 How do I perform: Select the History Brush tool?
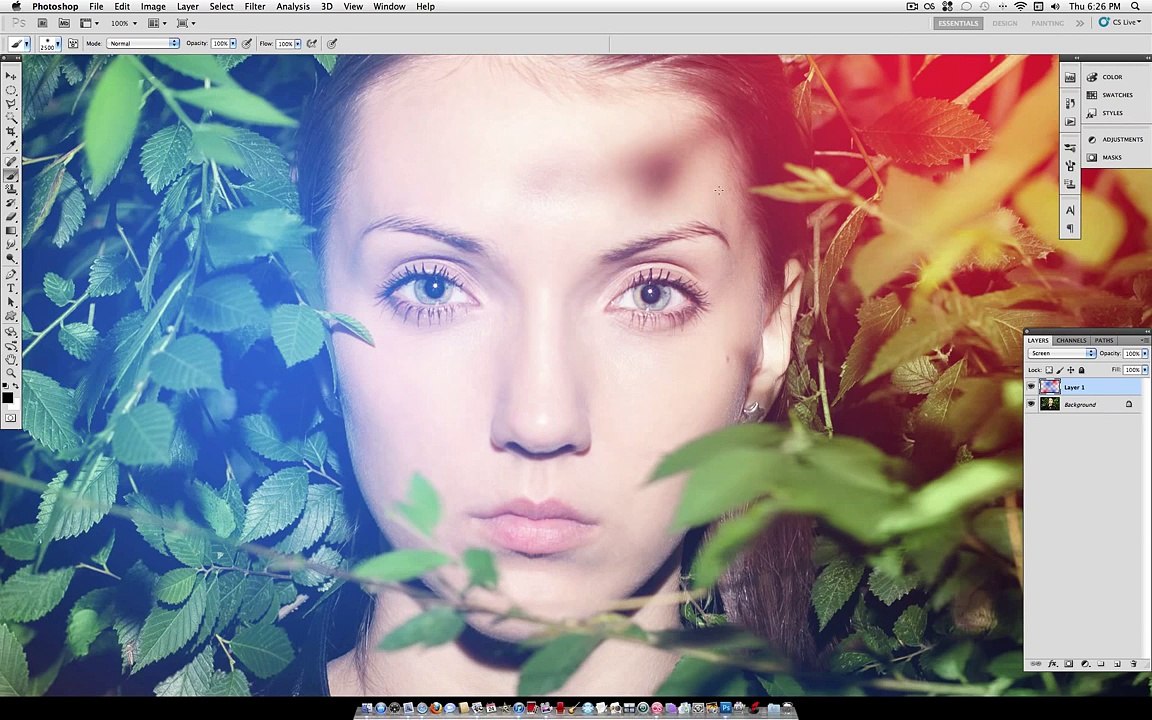[11, 202]
